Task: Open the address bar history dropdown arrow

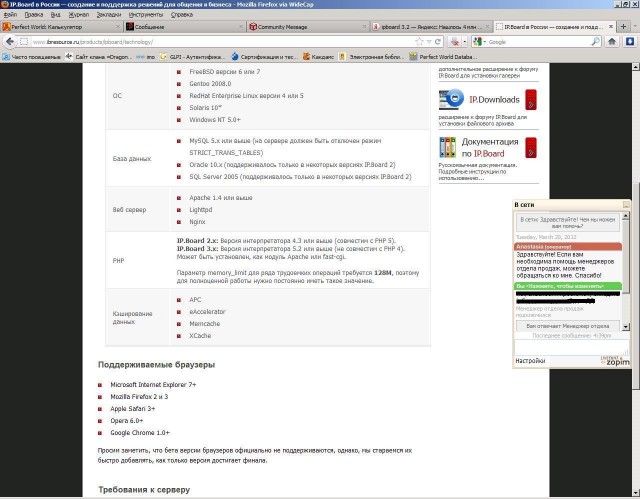Action: click(429, 42)
